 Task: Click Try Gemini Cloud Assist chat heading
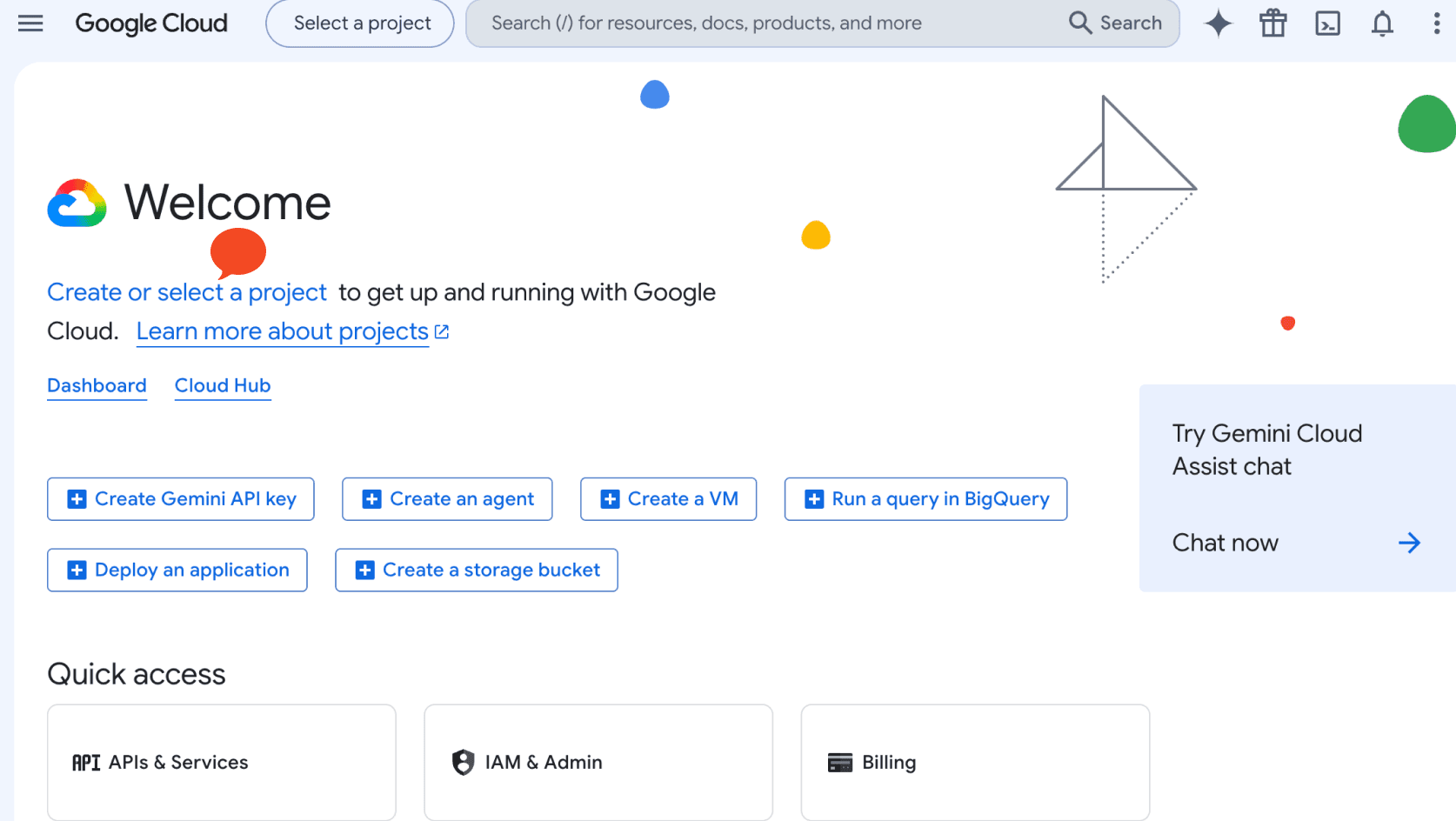(x=1267, y=450)
